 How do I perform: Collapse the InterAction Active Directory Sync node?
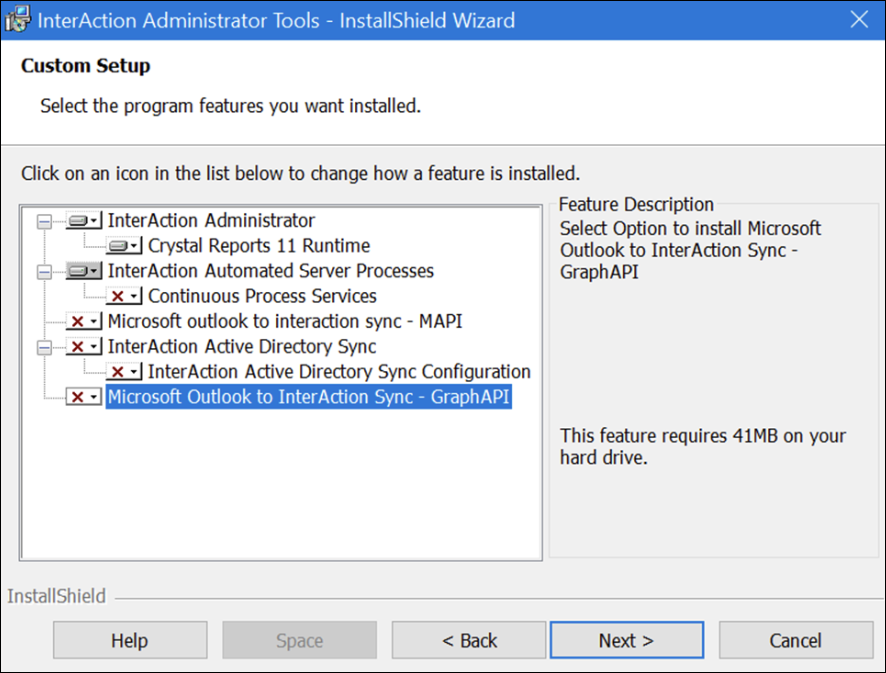[x=44, y=347]
